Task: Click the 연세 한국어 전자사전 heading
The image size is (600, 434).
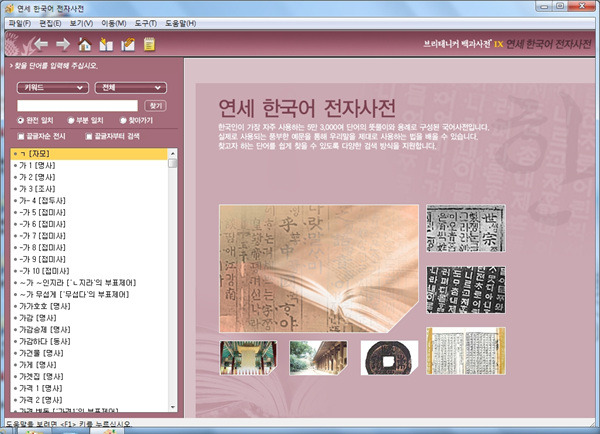Action: (x=307, y=108)
